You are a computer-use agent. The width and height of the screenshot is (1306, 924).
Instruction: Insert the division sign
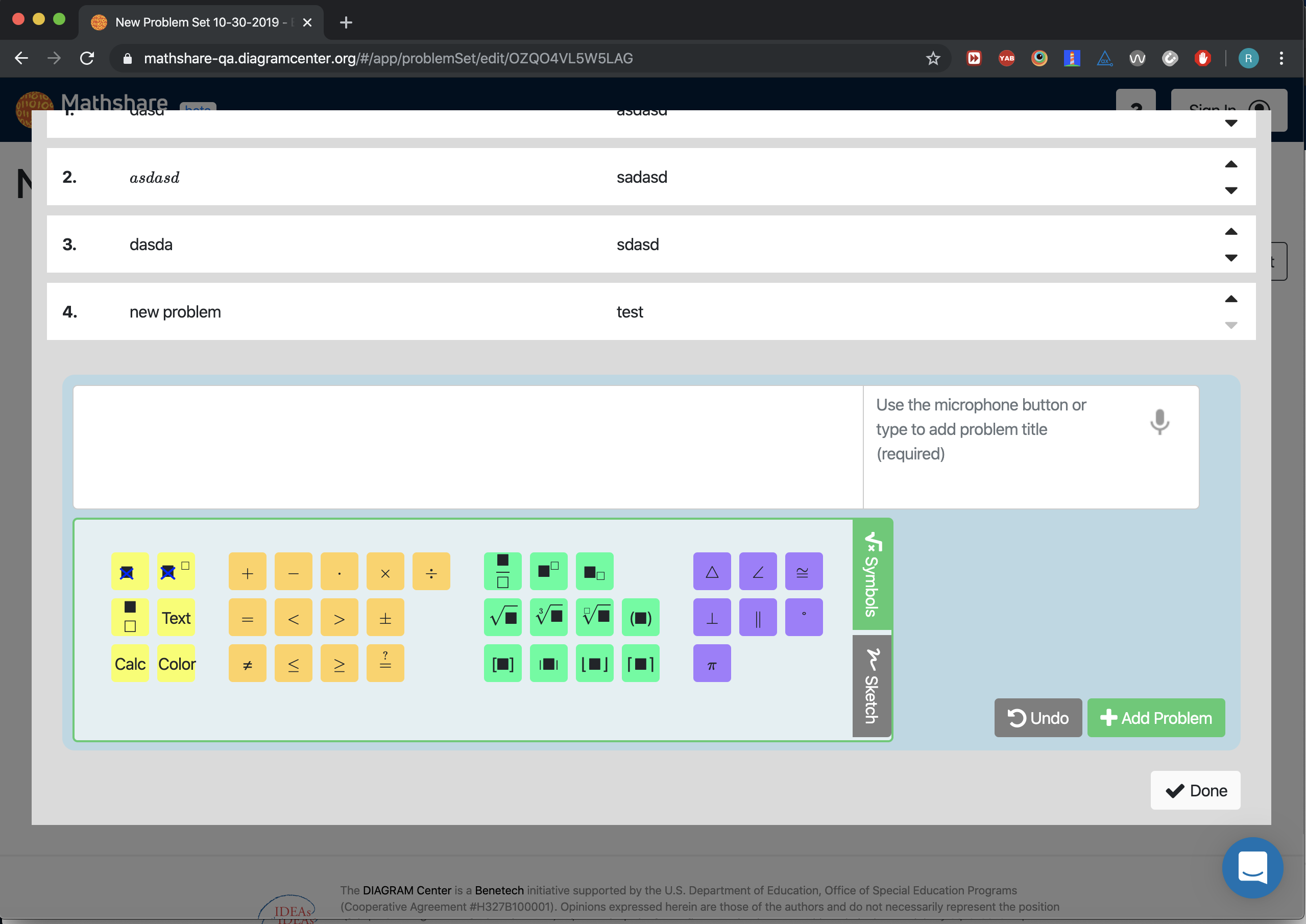pyautogui.click(x=431, y=571)
